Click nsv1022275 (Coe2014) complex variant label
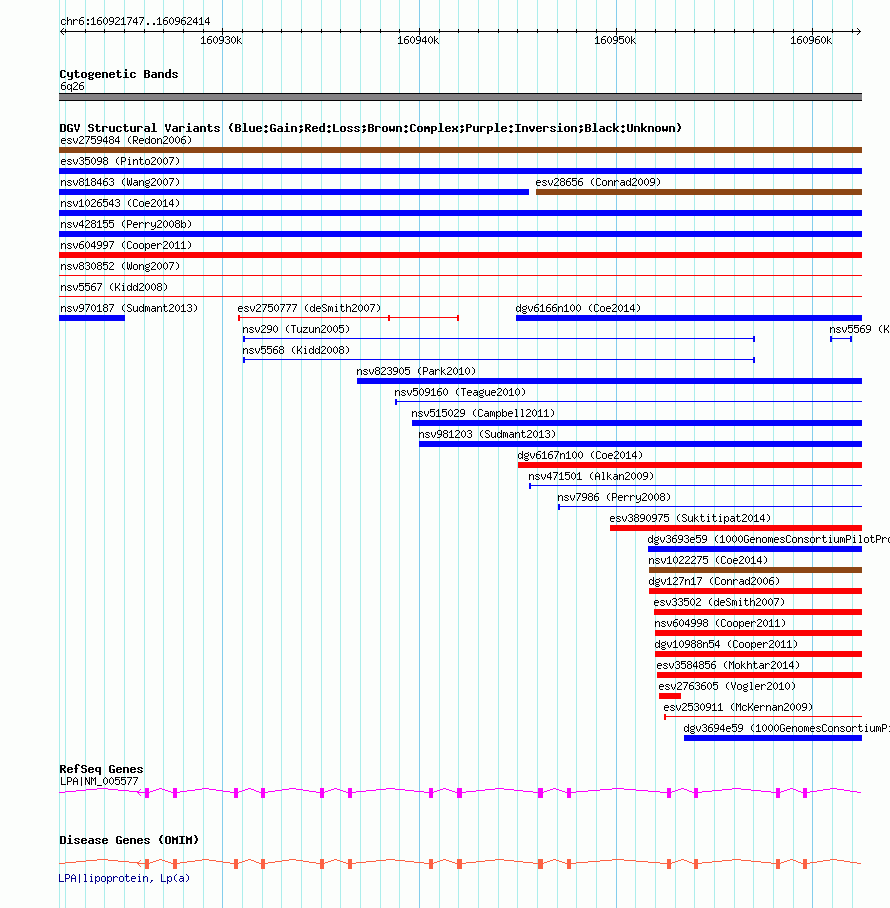890x908 pixels. pos(708,560)
